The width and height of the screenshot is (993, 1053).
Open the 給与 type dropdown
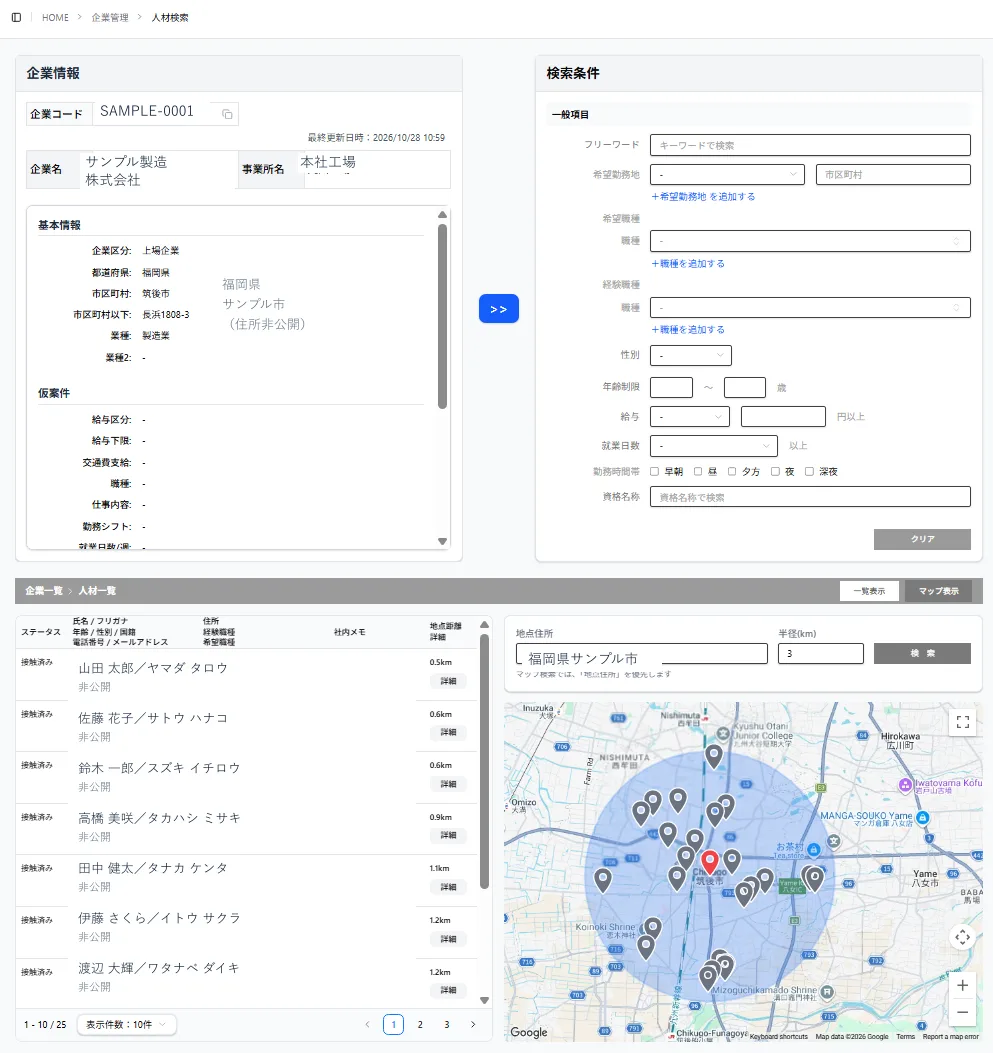[x=690, y=416]
